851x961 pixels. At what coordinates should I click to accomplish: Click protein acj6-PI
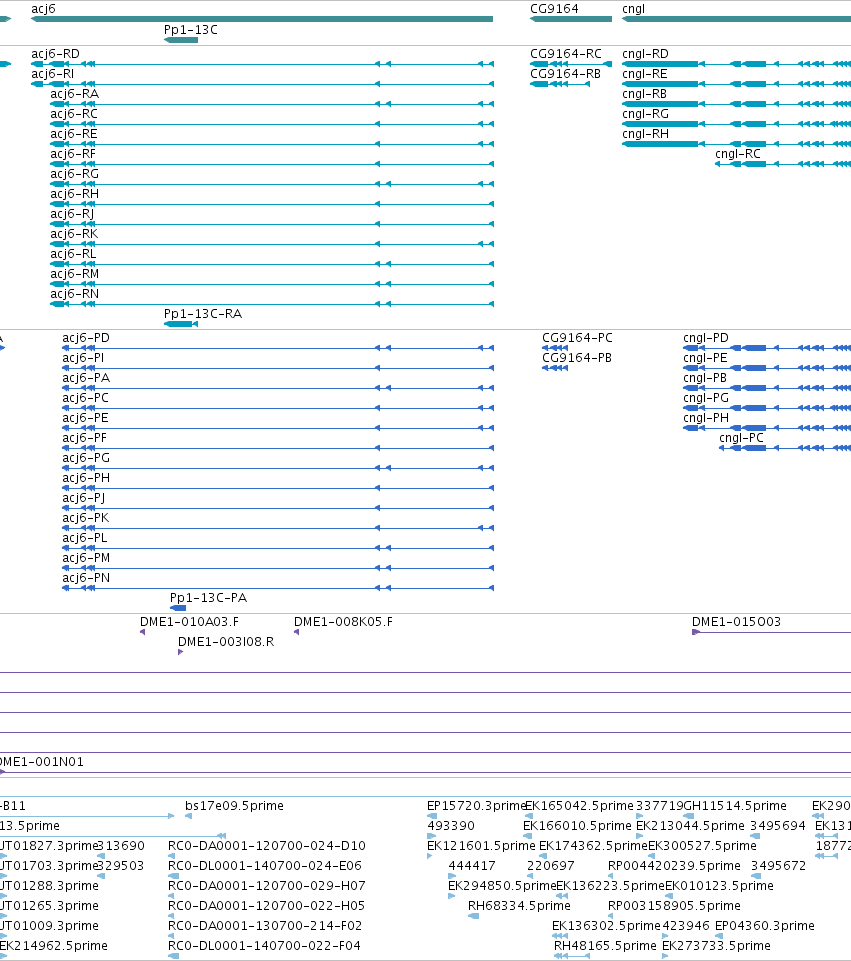pyautogui.click(x=83, y=358)
